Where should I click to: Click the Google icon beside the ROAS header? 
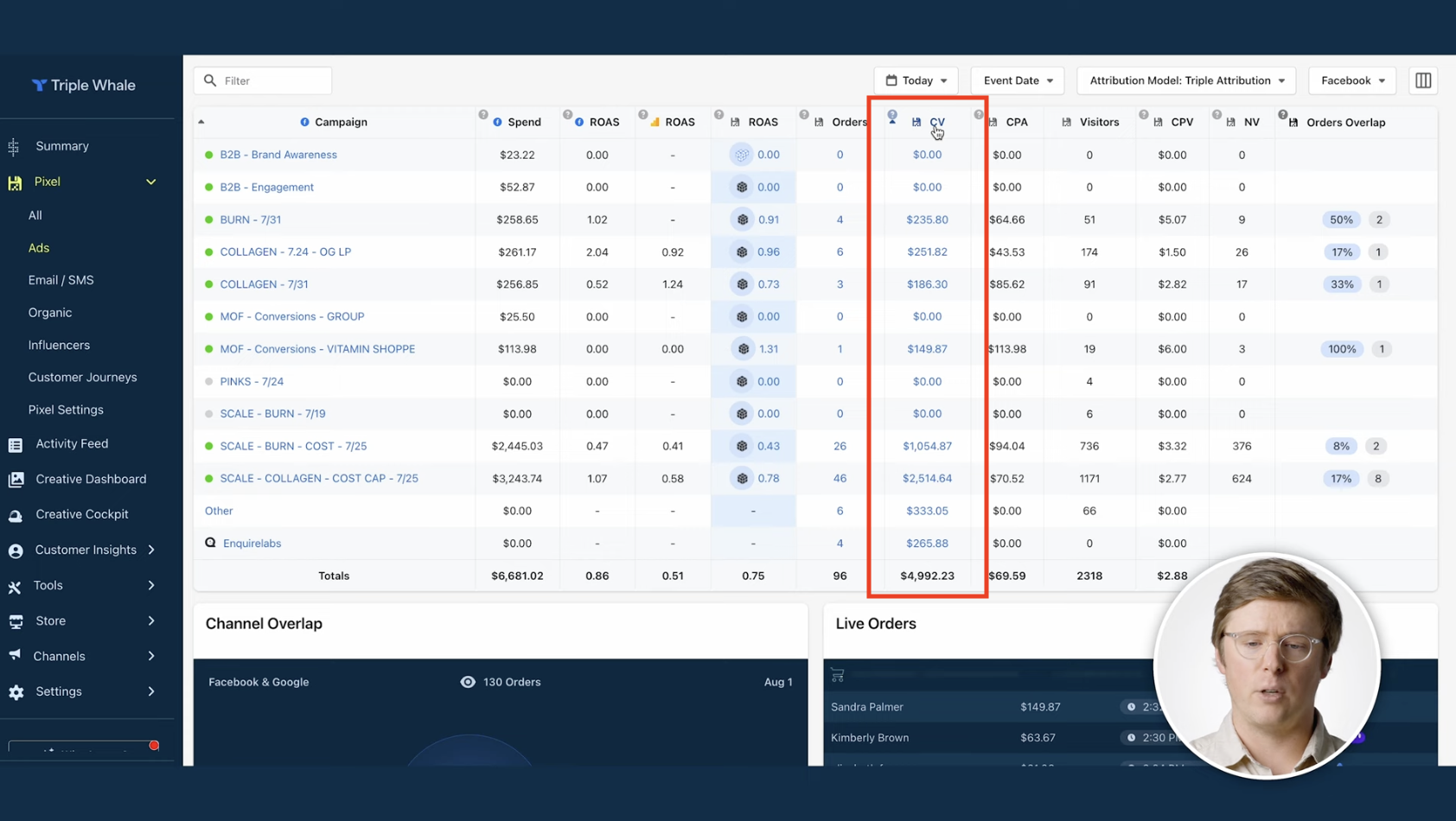click(655, 122)
